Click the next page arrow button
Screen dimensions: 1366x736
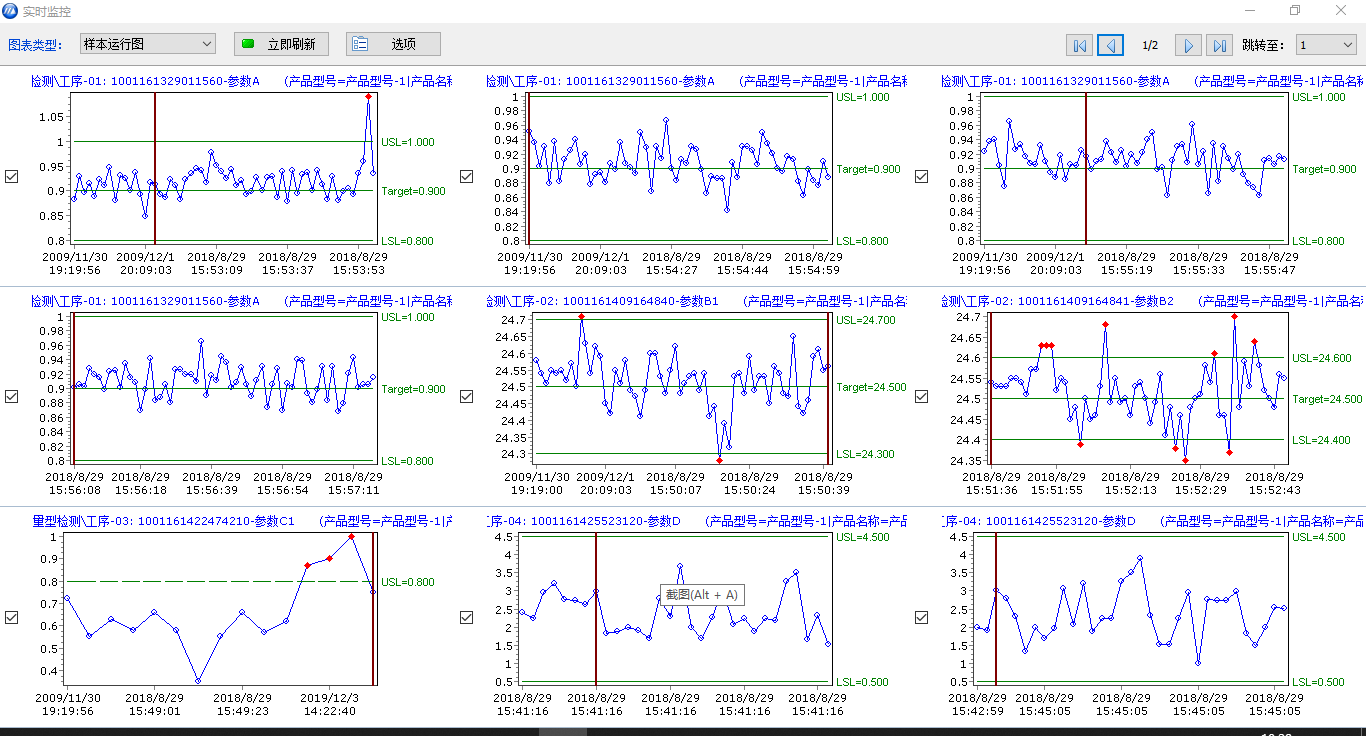click(x=1187, y=45)
